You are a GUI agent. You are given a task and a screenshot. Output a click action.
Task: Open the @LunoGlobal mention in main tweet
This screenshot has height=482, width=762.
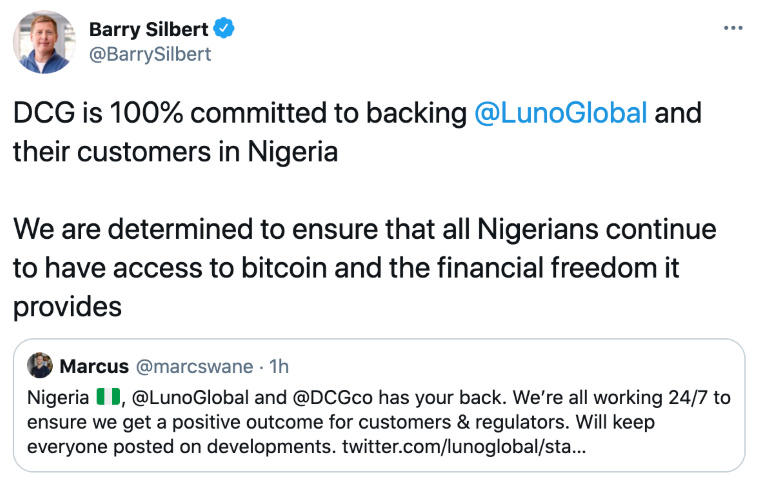point(560,113)
